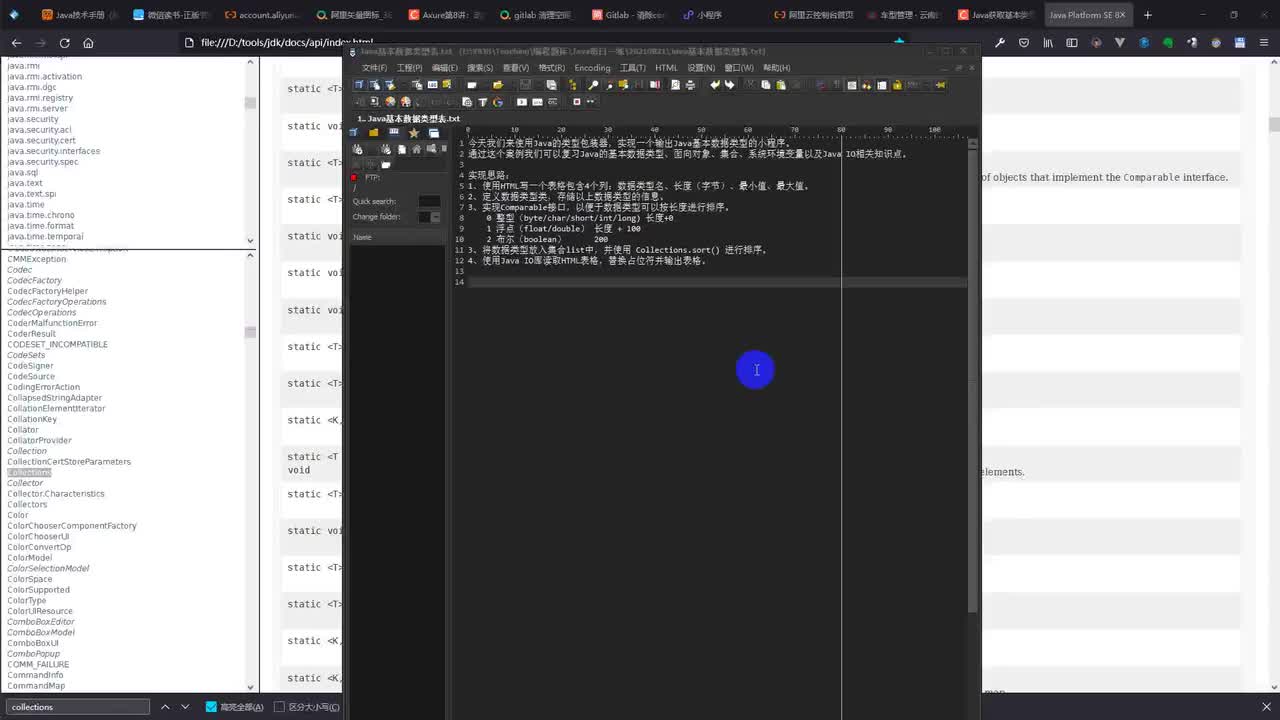Click the printer icon in the EditPlus toolbar

(690, 85)
